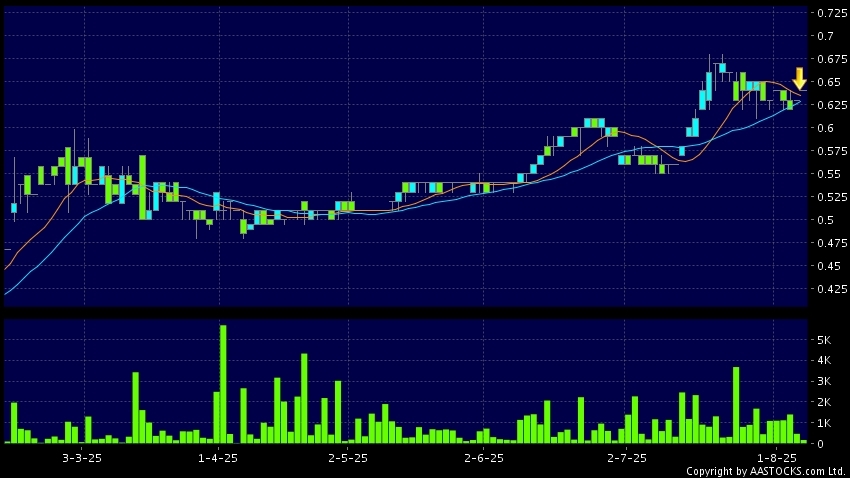This screenshot has width=850, height=478.
Task: Click the 3K volume axis label
Action: 824,382
